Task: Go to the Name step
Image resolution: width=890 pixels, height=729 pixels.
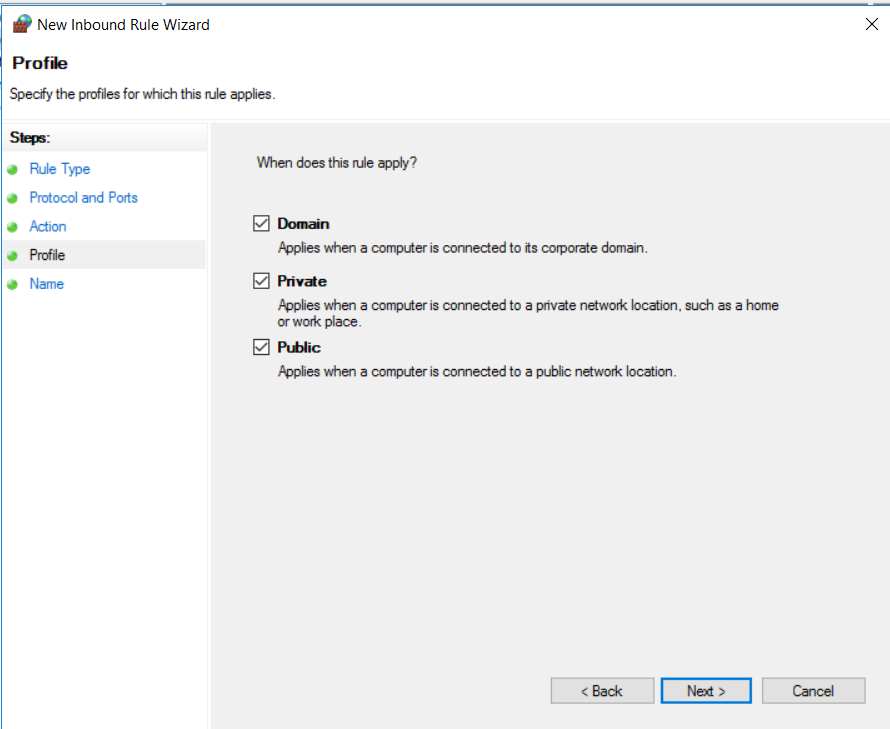Action: [x=47, y=284]
